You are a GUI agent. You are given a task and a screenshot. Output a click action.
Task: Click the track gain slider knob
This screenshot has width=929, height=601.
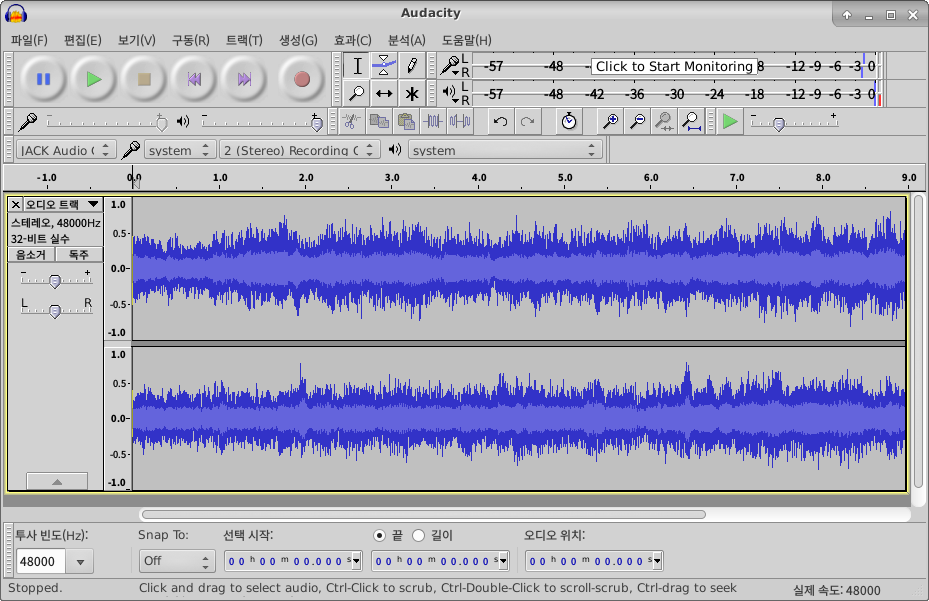click(x=55, y=281)
